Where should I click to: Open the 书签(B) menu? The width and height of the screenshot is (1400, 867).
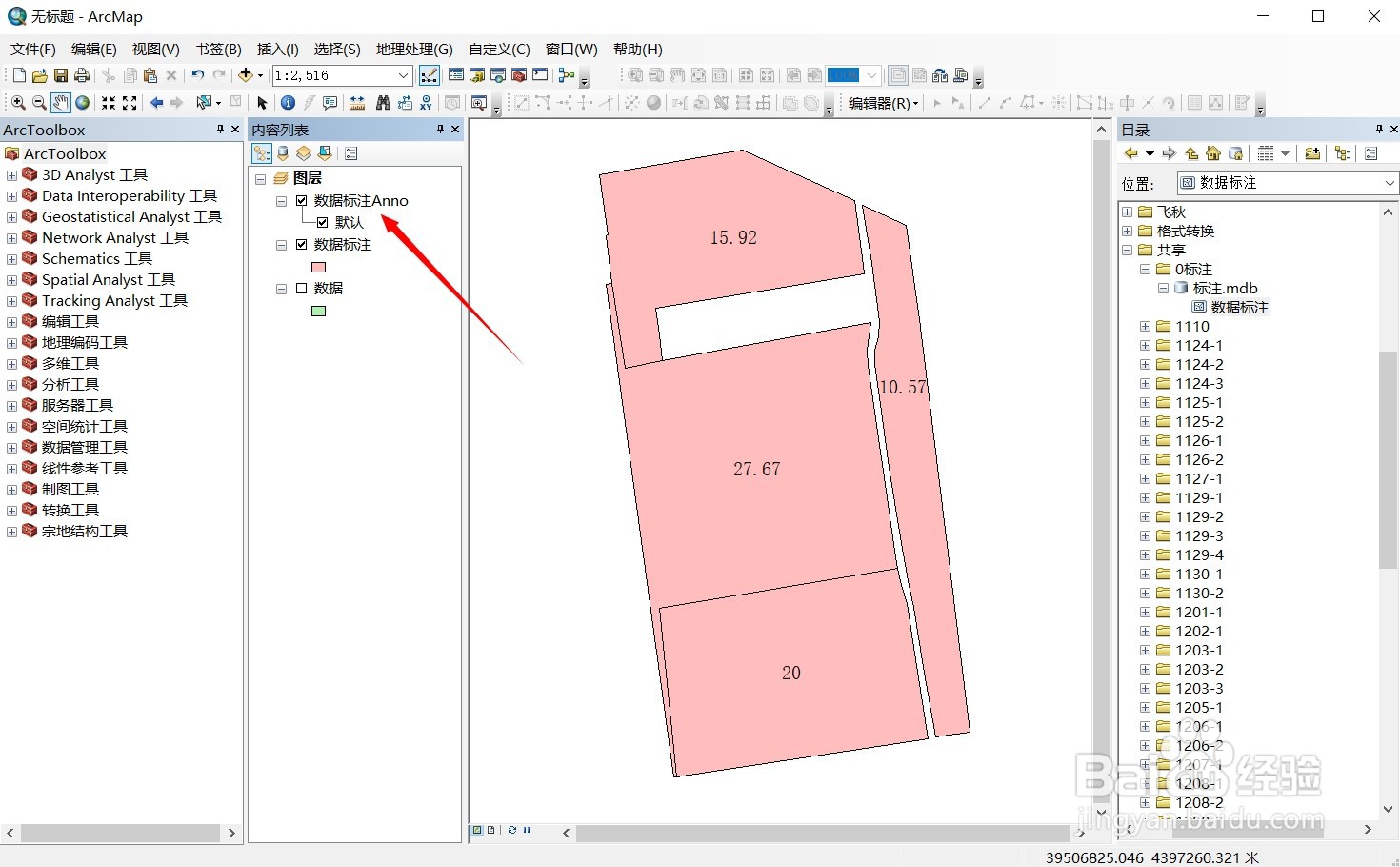tap(218, 49)
